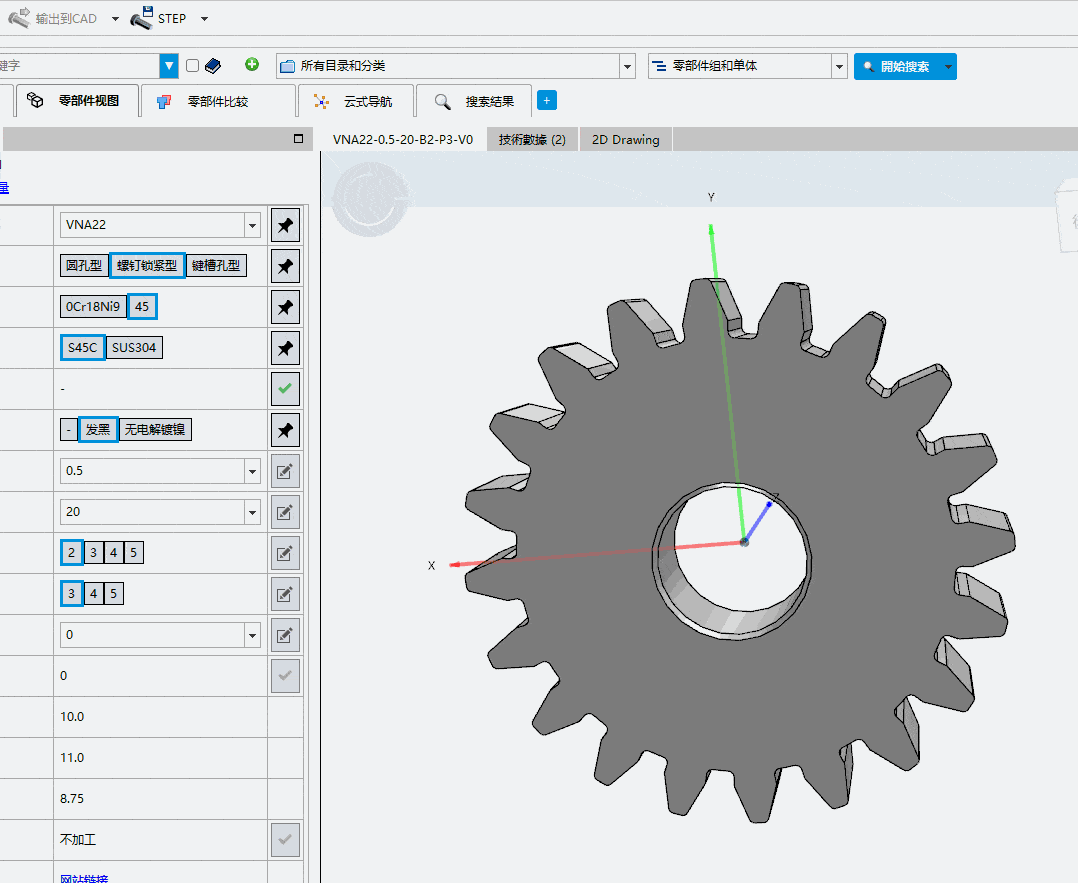Image resolution: width=1078 pixels, height=883 pixels.
Task: Open the 网站链接 website link
Action: pyautogui.click(x=84, y=878)
